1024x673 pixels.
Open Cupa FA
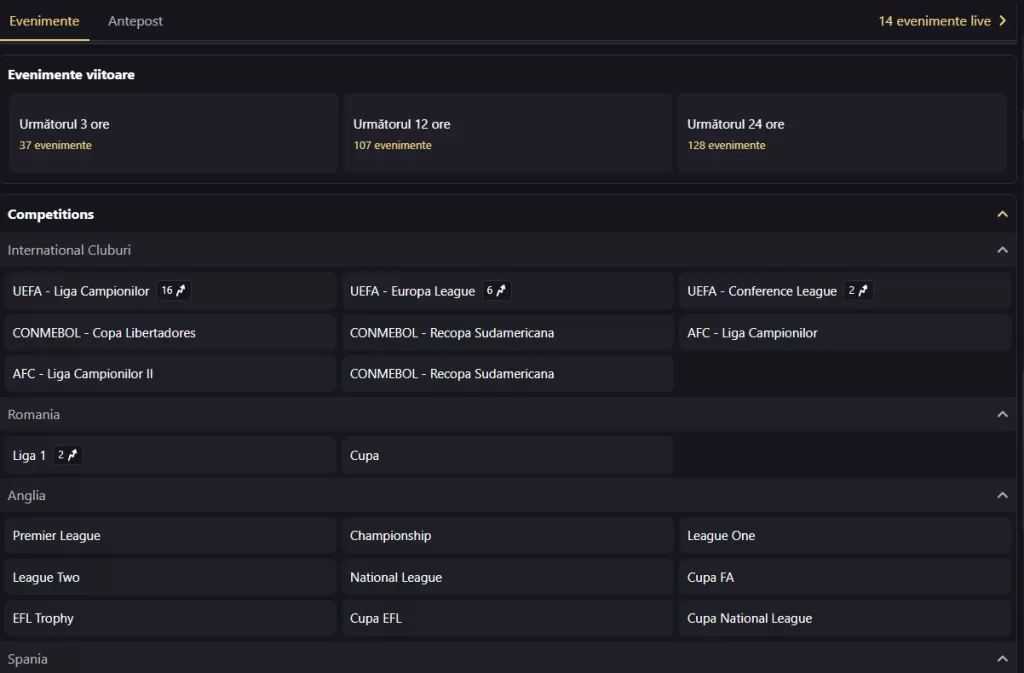click(x=845, y=578)
